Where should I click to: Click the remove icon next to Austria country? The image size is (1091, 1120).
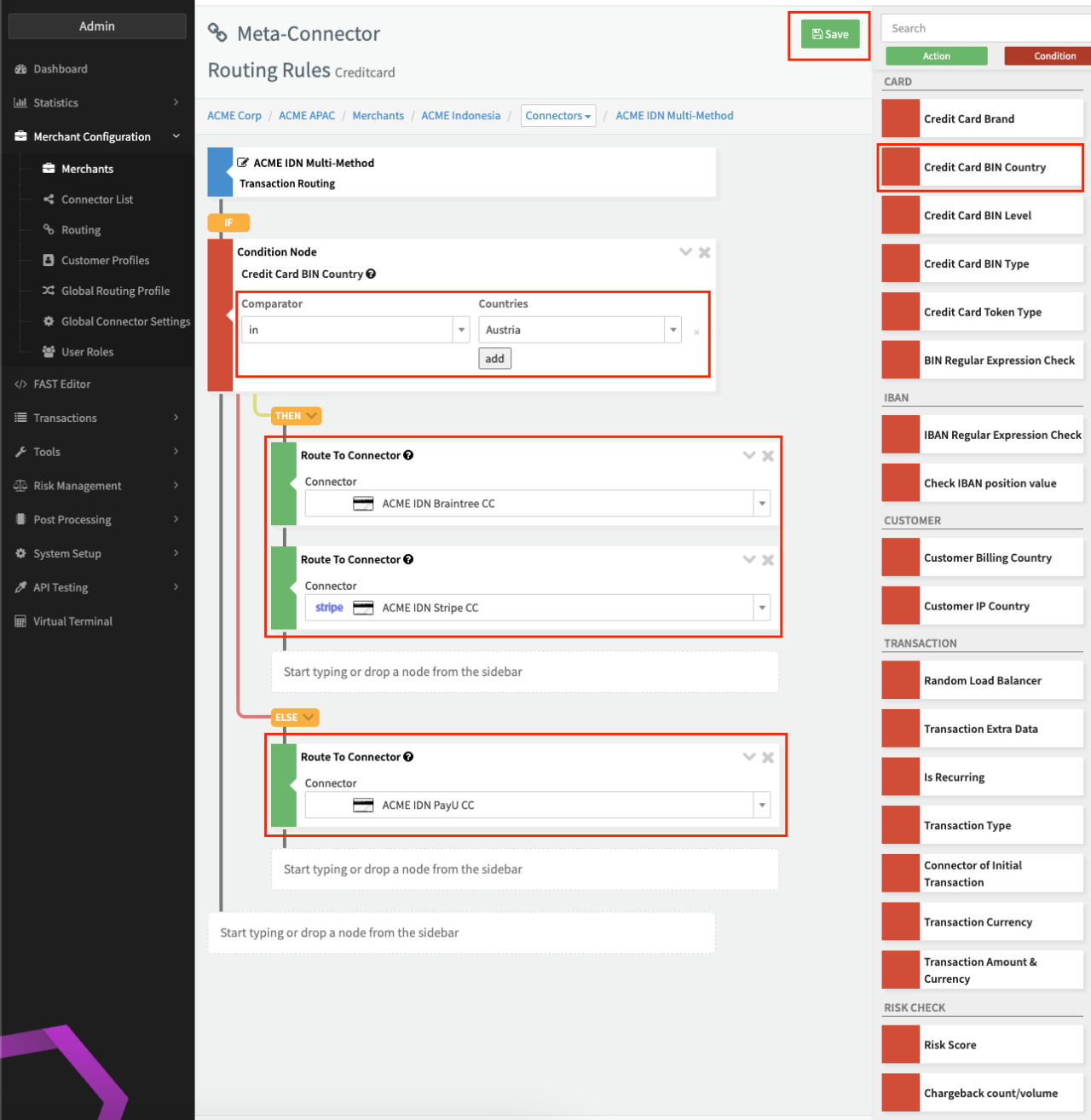(x=696, y=332)
